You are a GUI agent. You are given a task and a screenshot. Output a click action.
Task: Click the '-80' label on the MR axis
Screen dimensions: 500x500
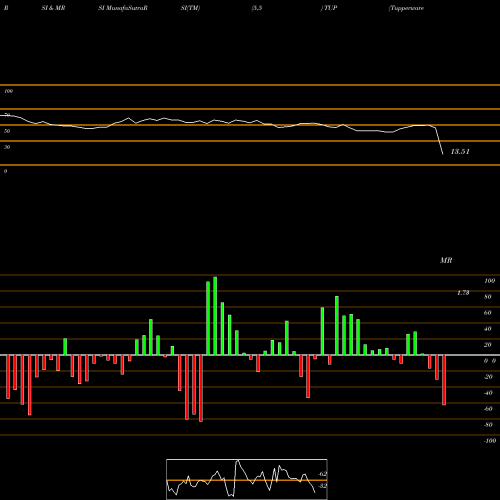pyautogui.click(x=488, y=425)
